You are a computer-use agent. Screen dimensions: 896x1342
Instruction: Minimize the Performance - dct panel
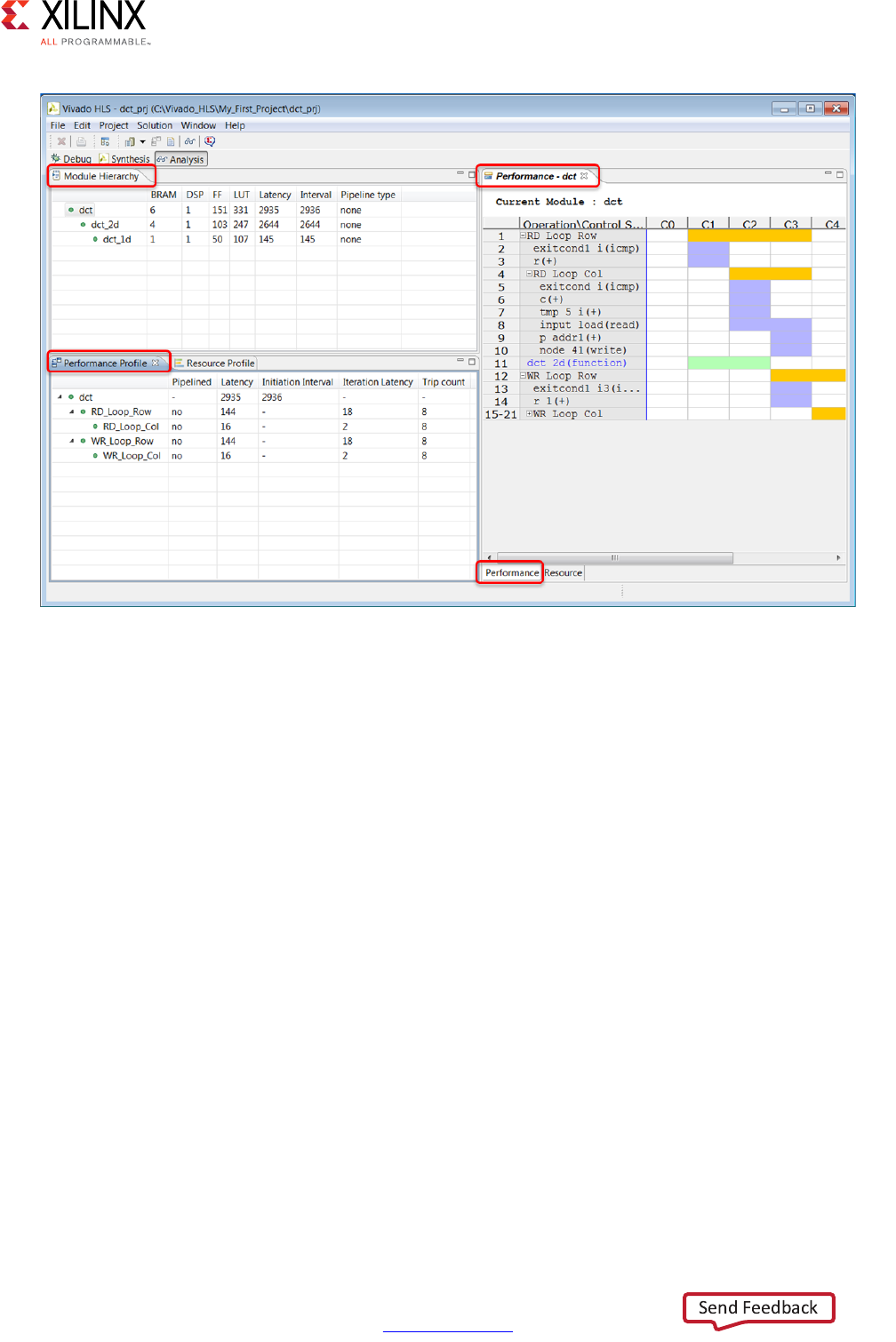coord(828,173)
